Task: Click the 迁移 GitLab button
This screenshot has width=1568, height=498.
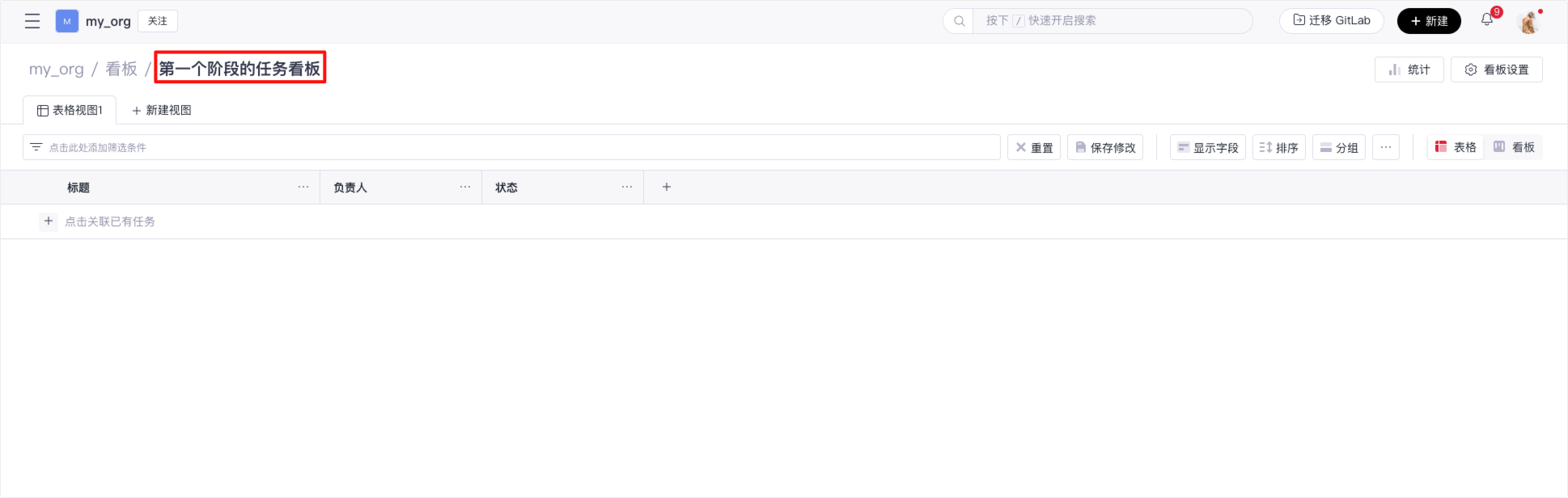Action: point(1331,21)
